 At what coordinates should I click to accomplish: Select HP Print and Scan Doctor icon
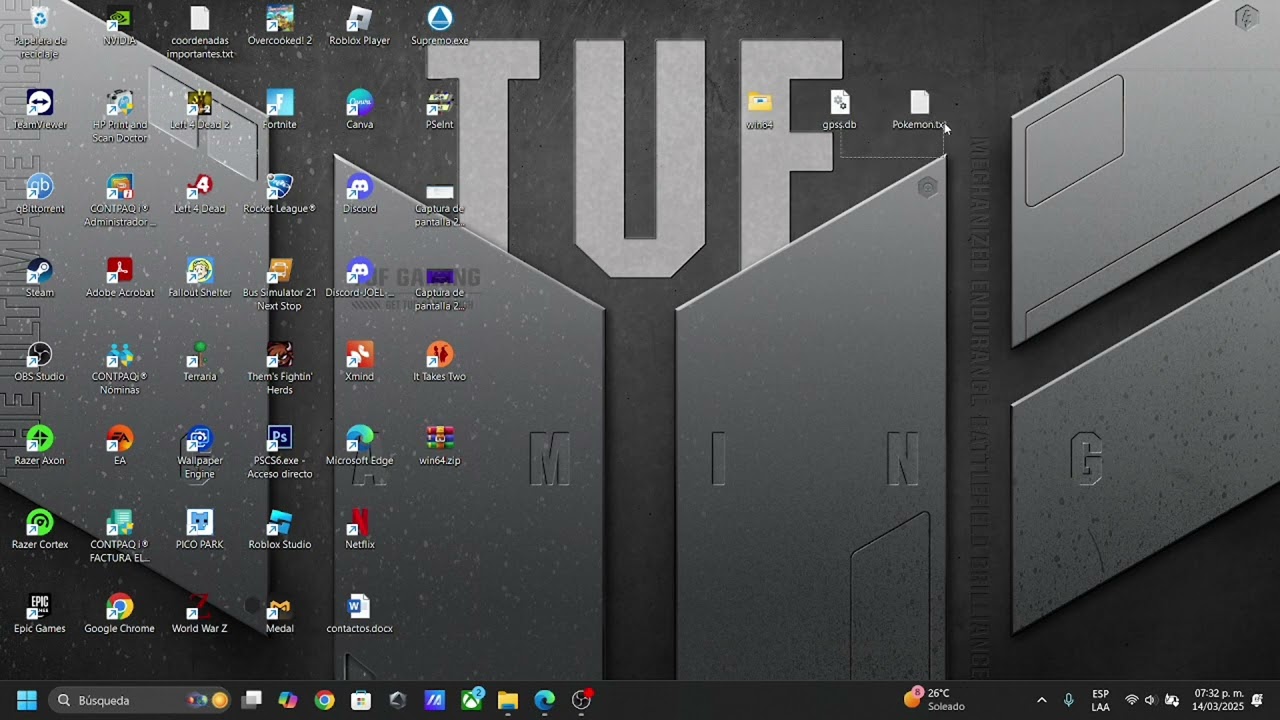pyautogui.click(x=120, y=116)
